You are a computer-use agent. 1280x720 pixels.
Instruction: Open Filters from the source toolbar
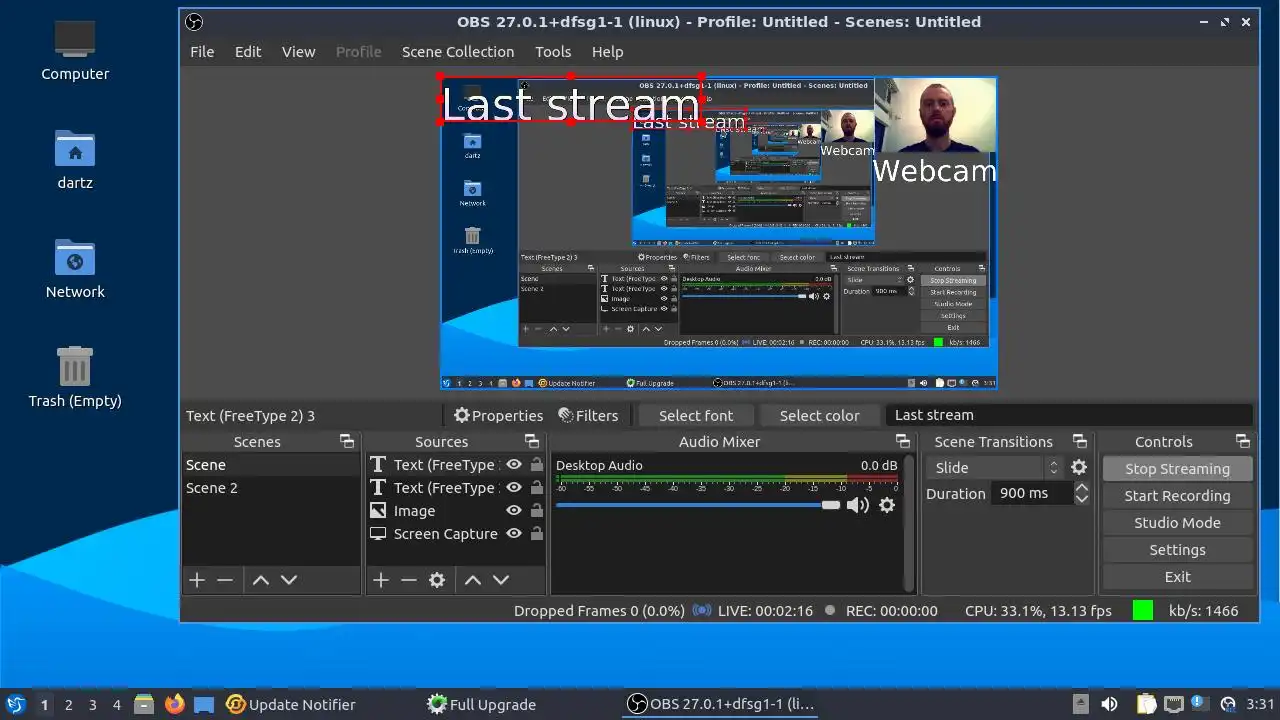[588, 415]
